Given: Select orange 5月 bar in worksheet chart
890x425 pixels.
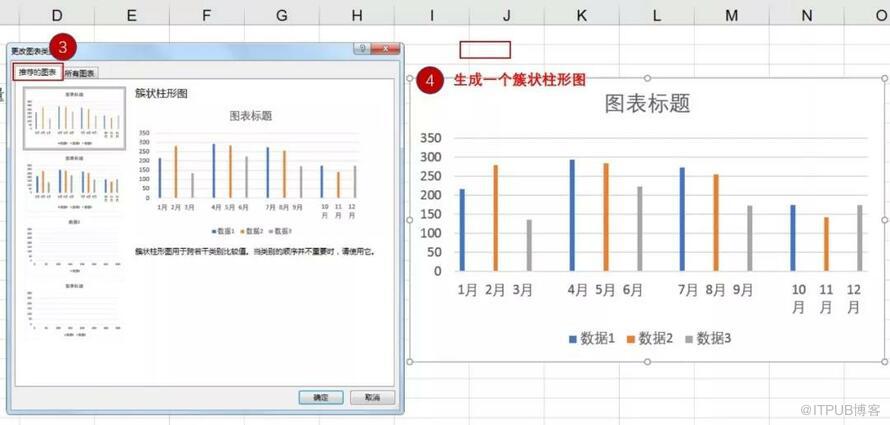Looking at the screenshot, I should [606, 217].
